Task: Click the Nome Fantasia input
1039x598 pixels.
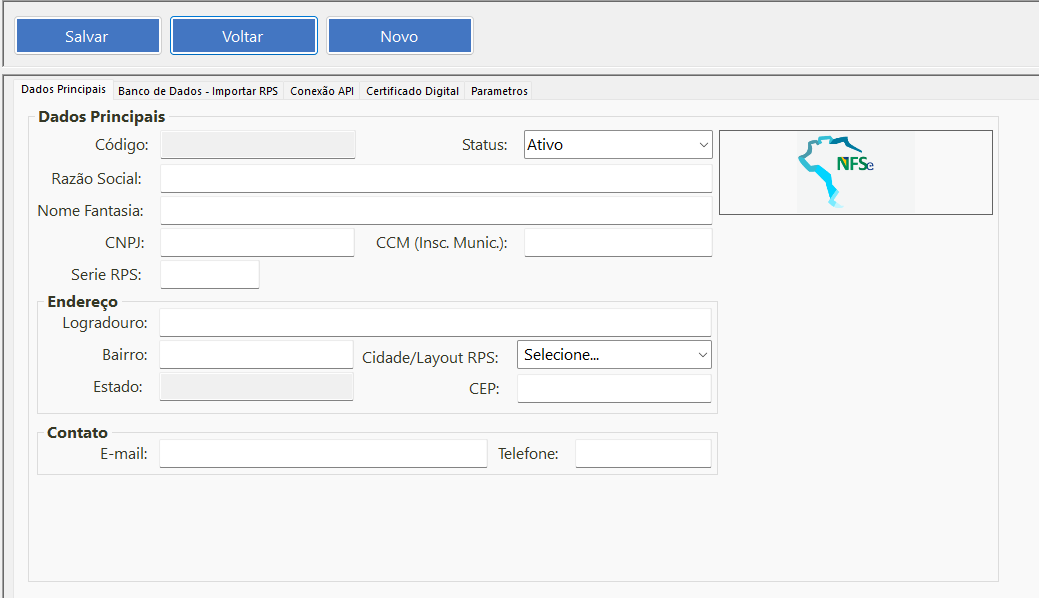Action: pos(436,211)
